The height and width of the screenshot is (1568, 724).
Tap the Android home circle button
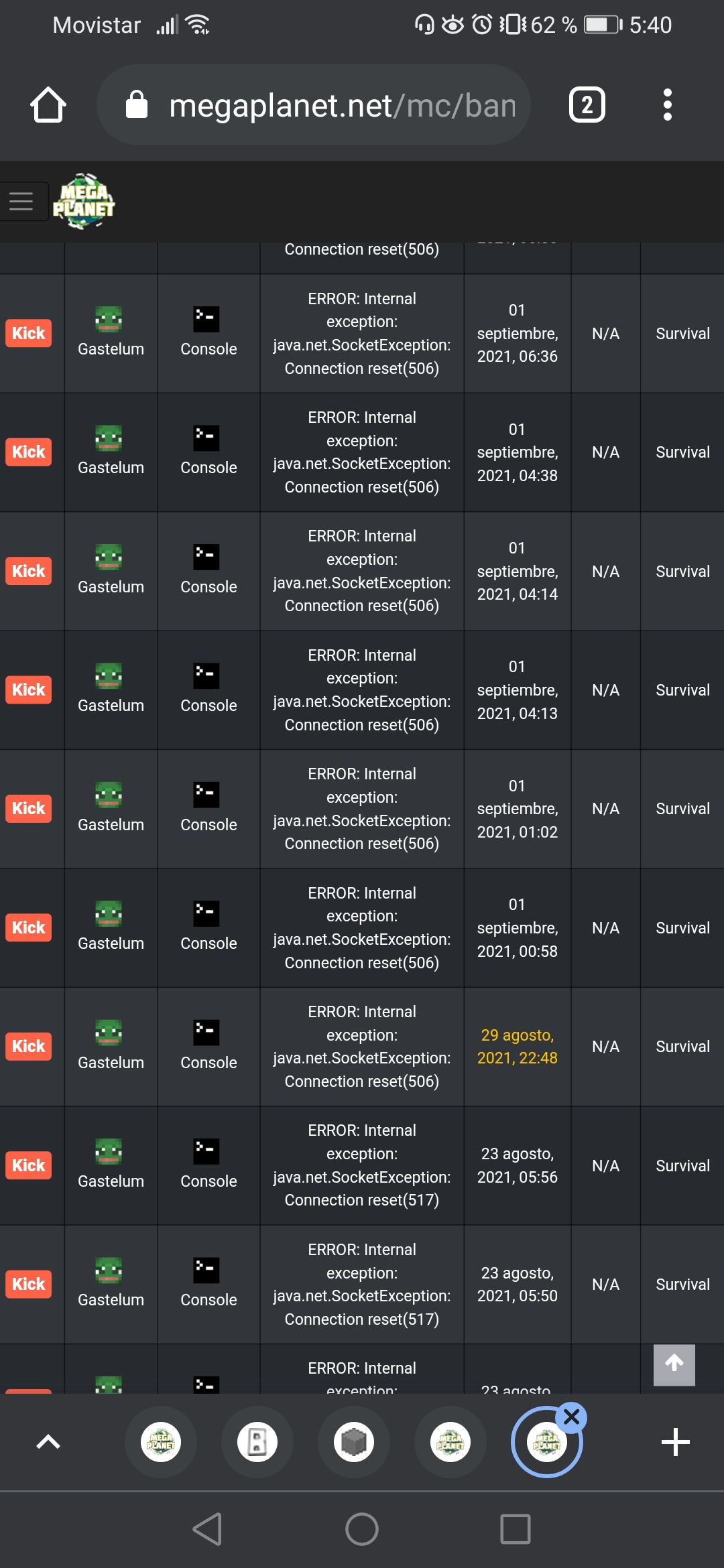[x=362, y=1529]
